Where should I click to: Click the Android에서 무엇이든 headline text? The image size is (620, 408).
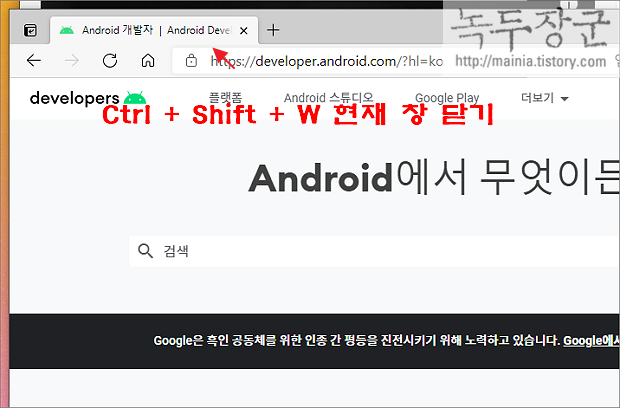pyautogui.click(x=434, y=178)
